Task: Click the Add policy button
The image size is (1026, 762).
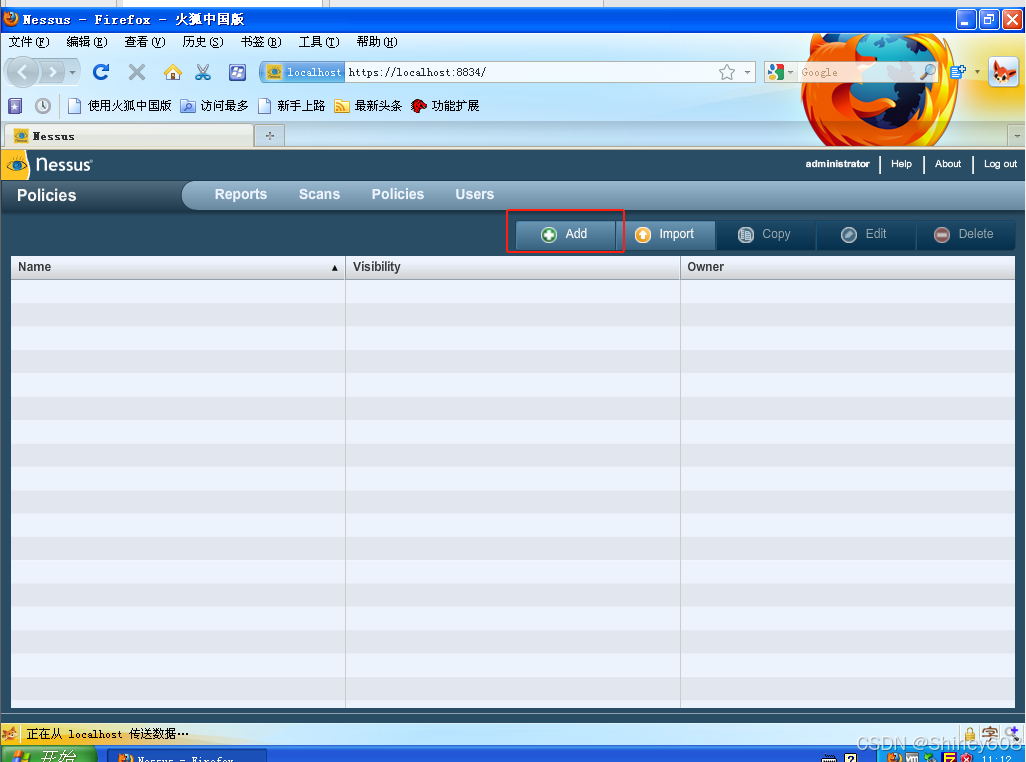Action: pyautogui.click(x=565, y=234)
